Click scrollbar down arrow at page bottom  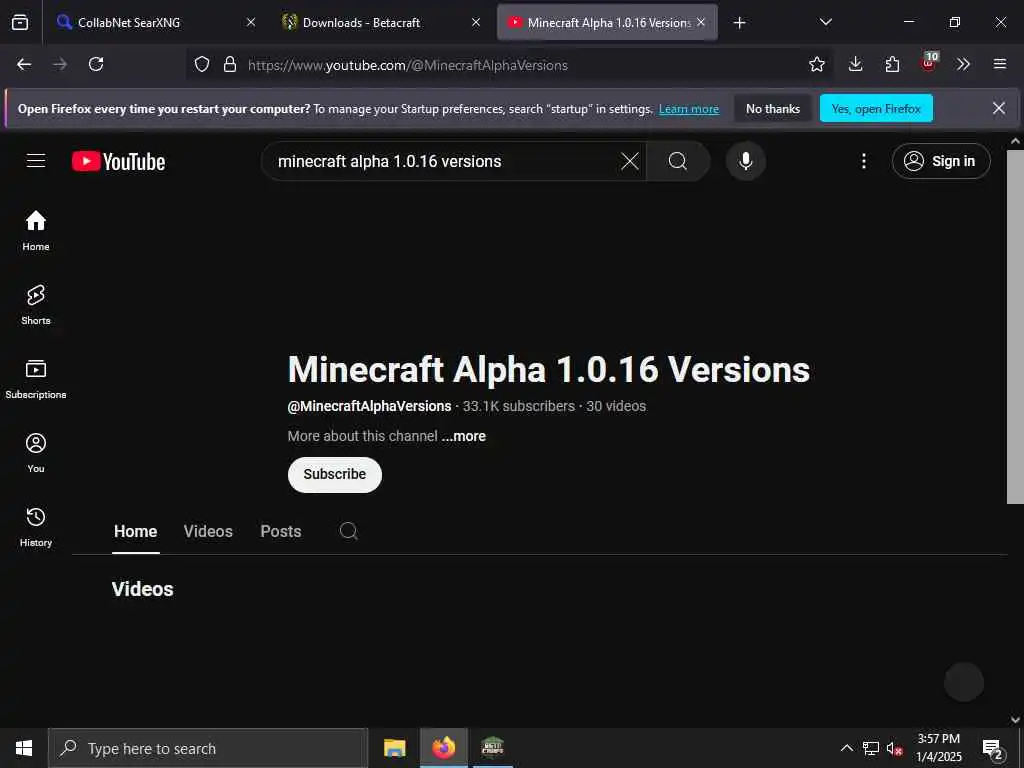(1016, 720)
